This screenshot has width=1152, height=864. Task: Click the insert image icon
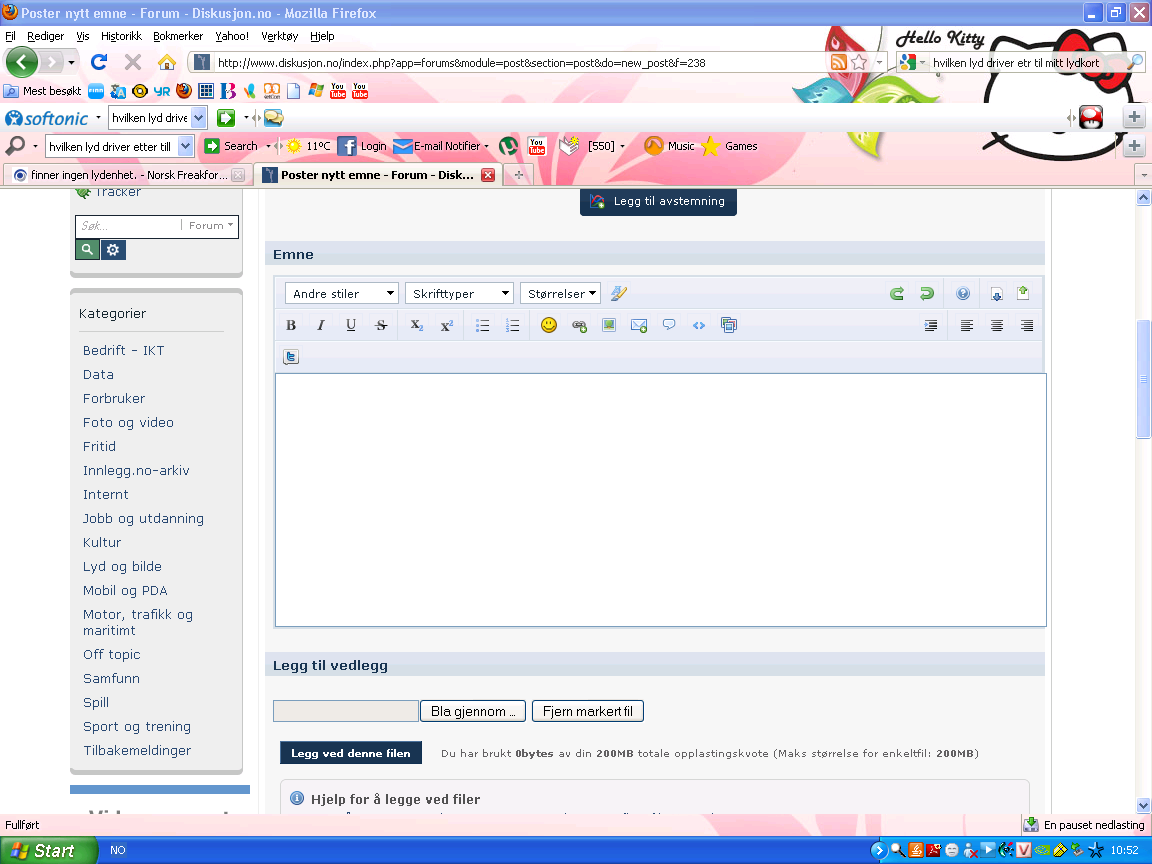pyautogui.click(x=609, y=325)
